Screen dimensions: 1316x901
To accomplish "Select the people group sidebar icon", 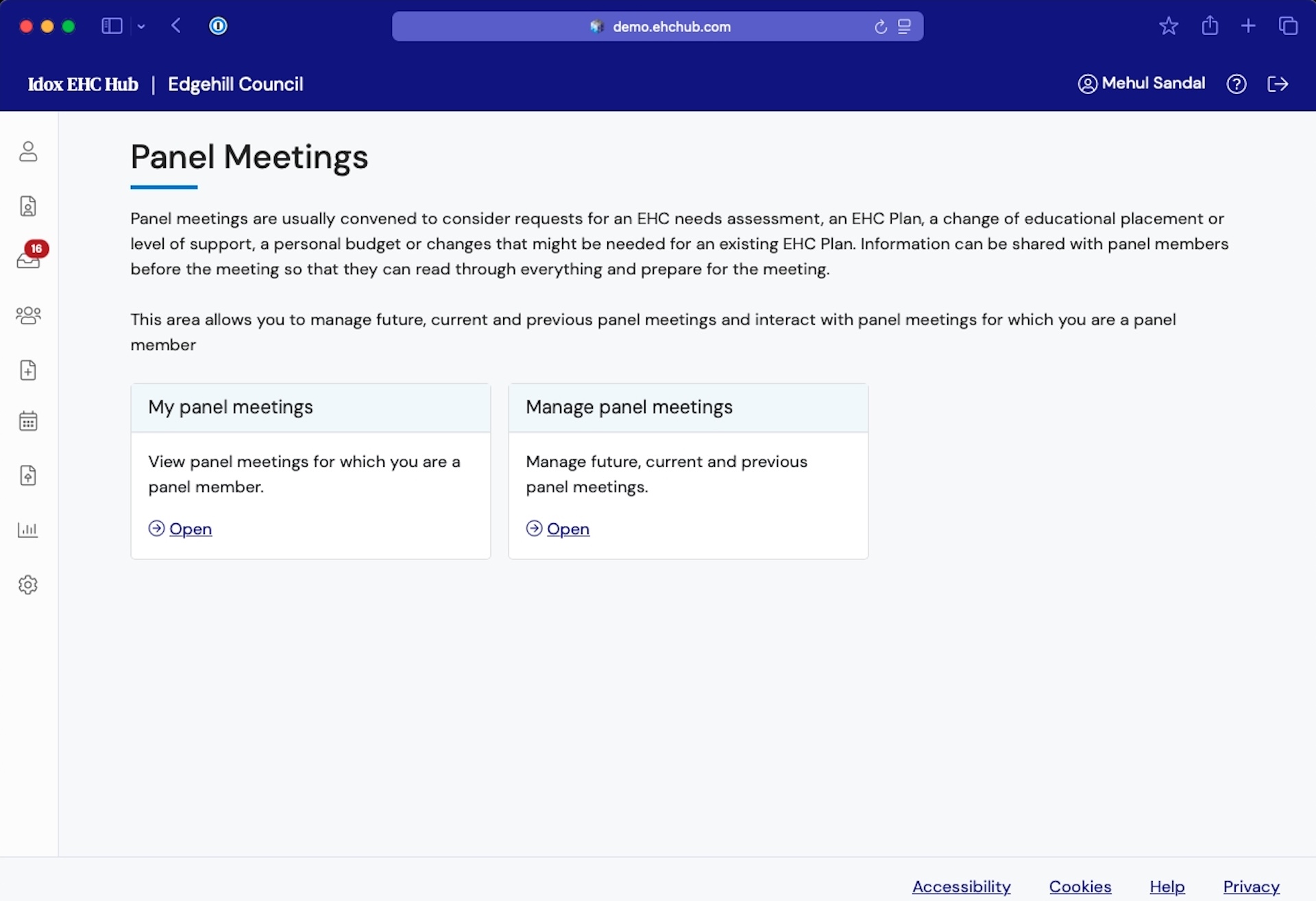I will [x=28, y=315].
